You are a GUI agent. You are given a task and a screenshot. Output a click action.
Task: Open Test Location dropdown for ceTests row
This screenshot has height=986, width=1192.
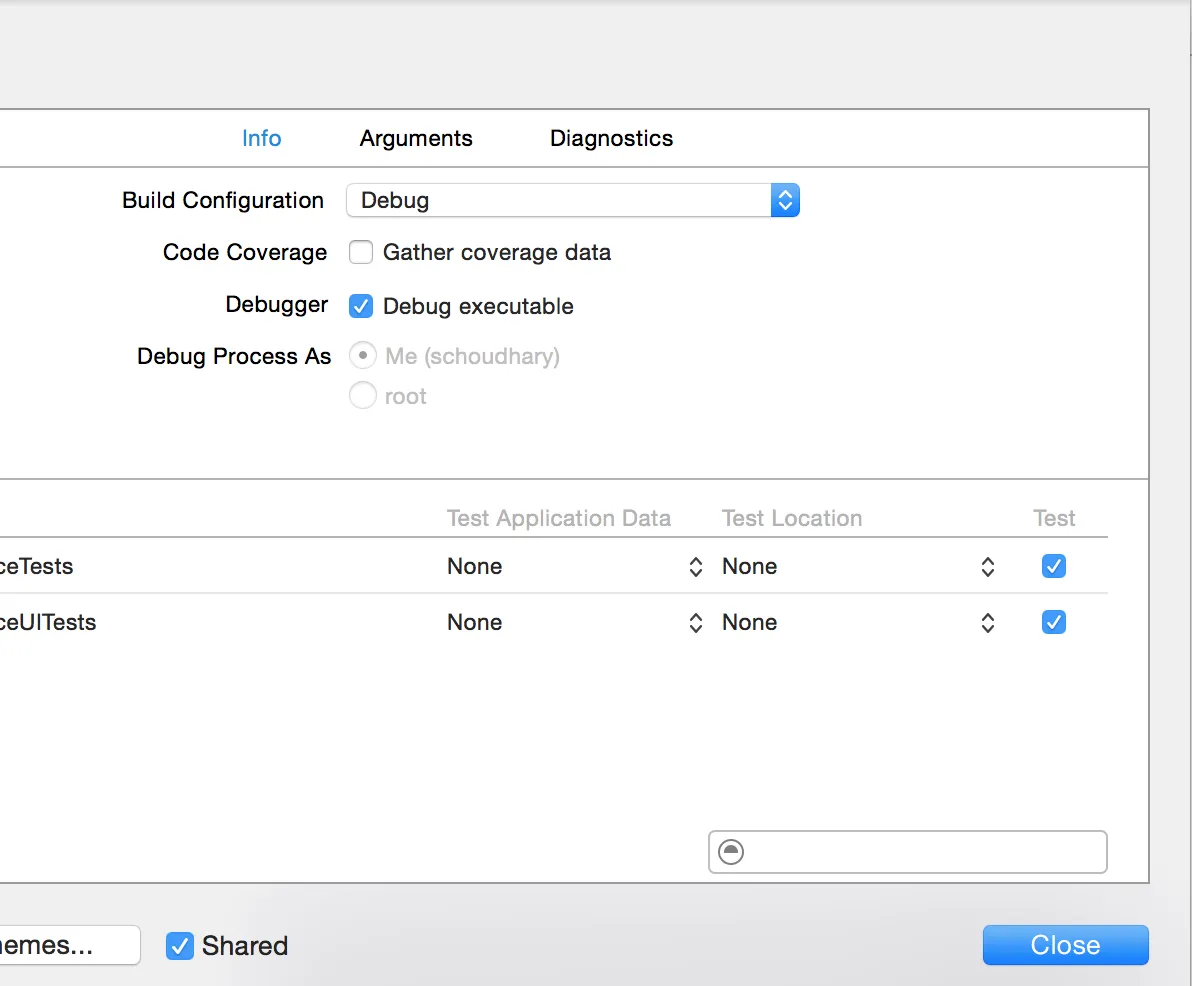pos(858,567)
